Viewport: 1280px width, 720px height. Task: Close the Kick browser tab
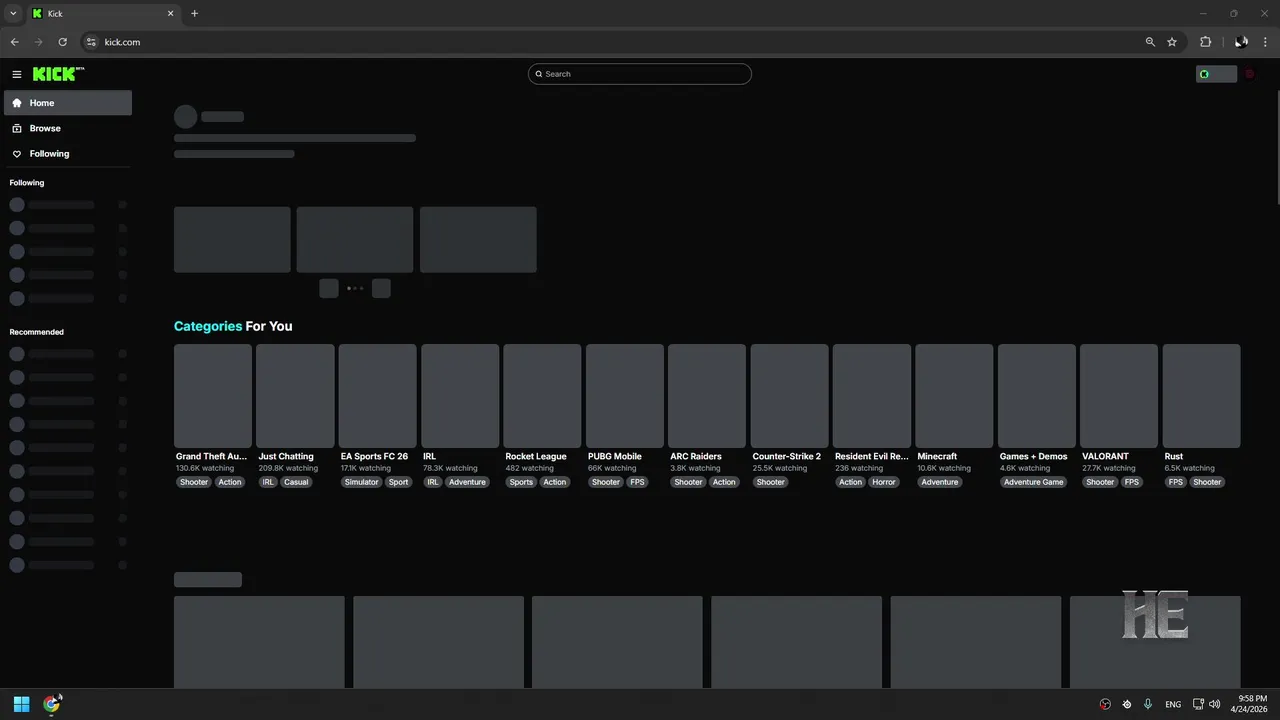[x=170, y=13]
